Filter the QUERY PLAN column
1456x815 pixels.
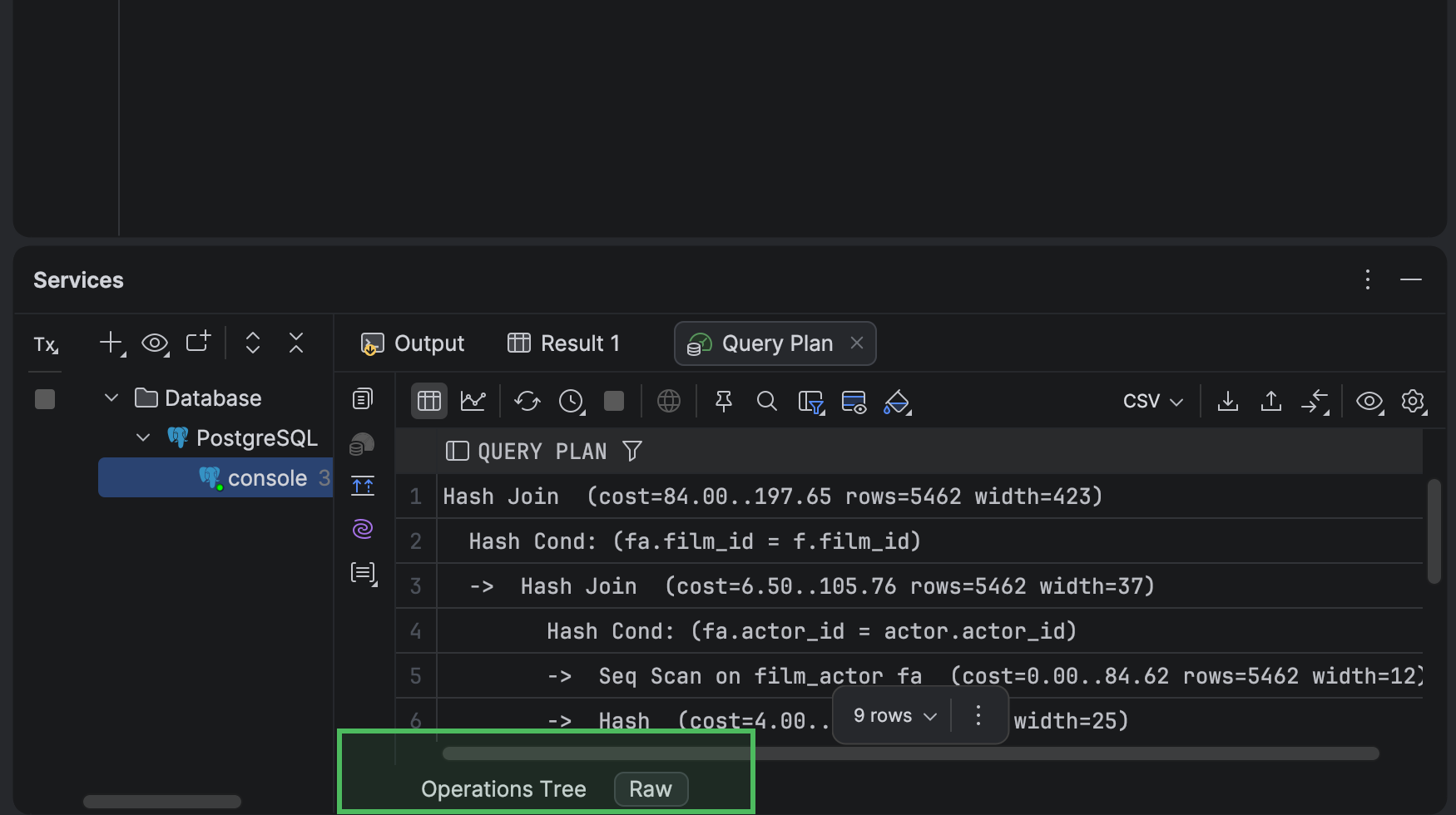tap(632, 452)
